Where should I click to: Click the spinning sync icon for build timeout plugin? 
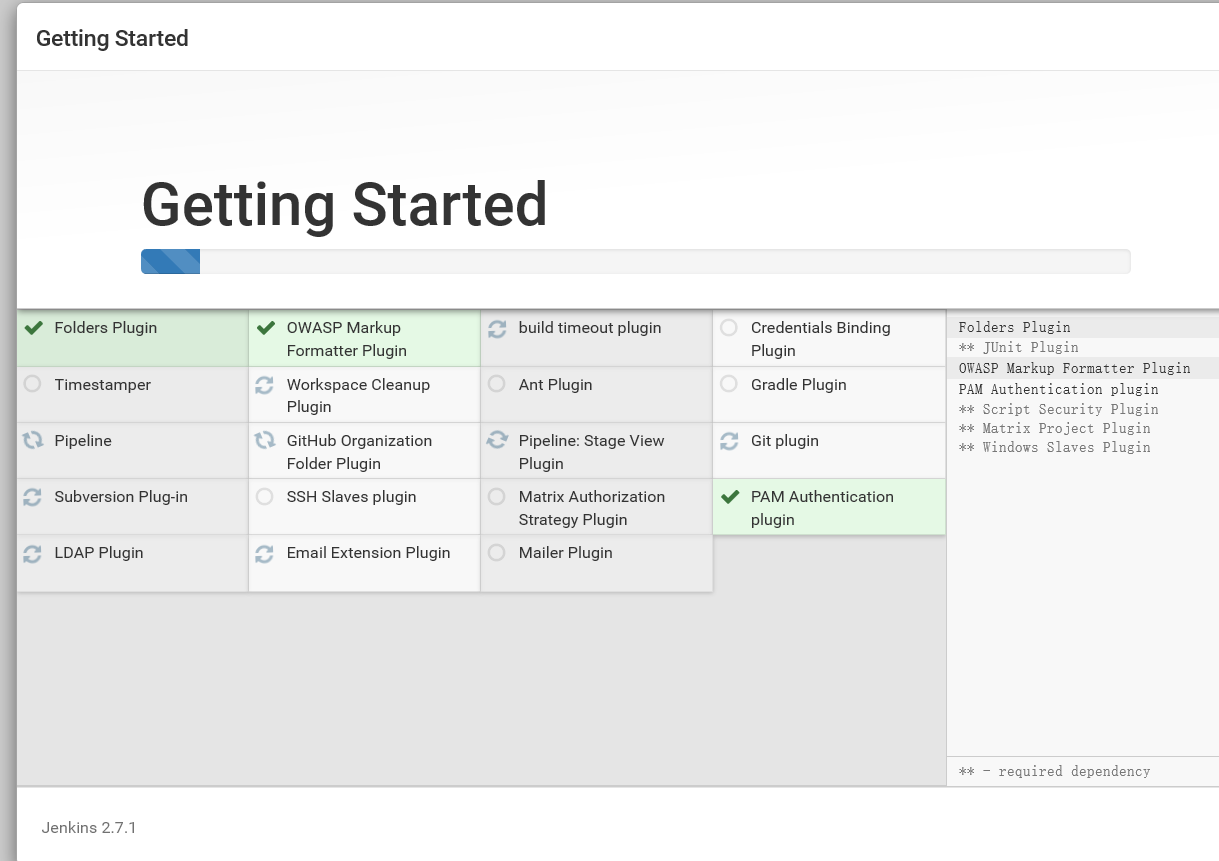click(x=497, y=328)
